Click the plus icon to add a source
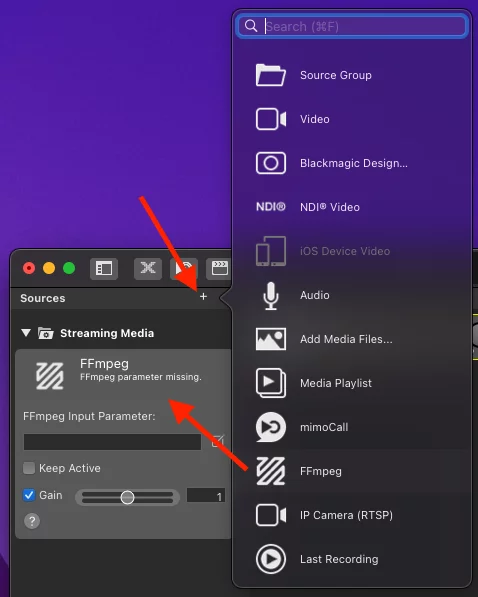Screen dimensions: 478x597 (203, 297)
